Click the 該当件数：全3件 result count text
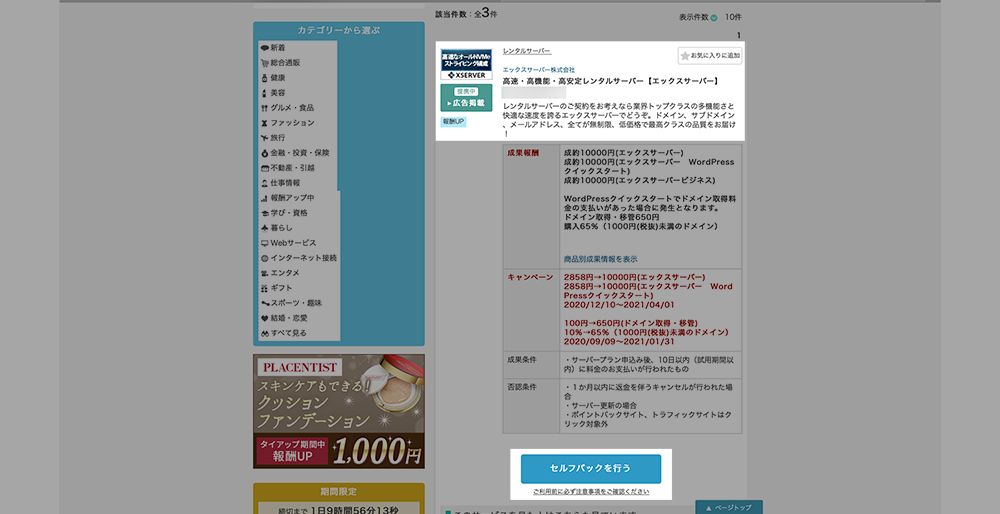The height and width of the screenshot is (514, 1000). click(466, 13)
